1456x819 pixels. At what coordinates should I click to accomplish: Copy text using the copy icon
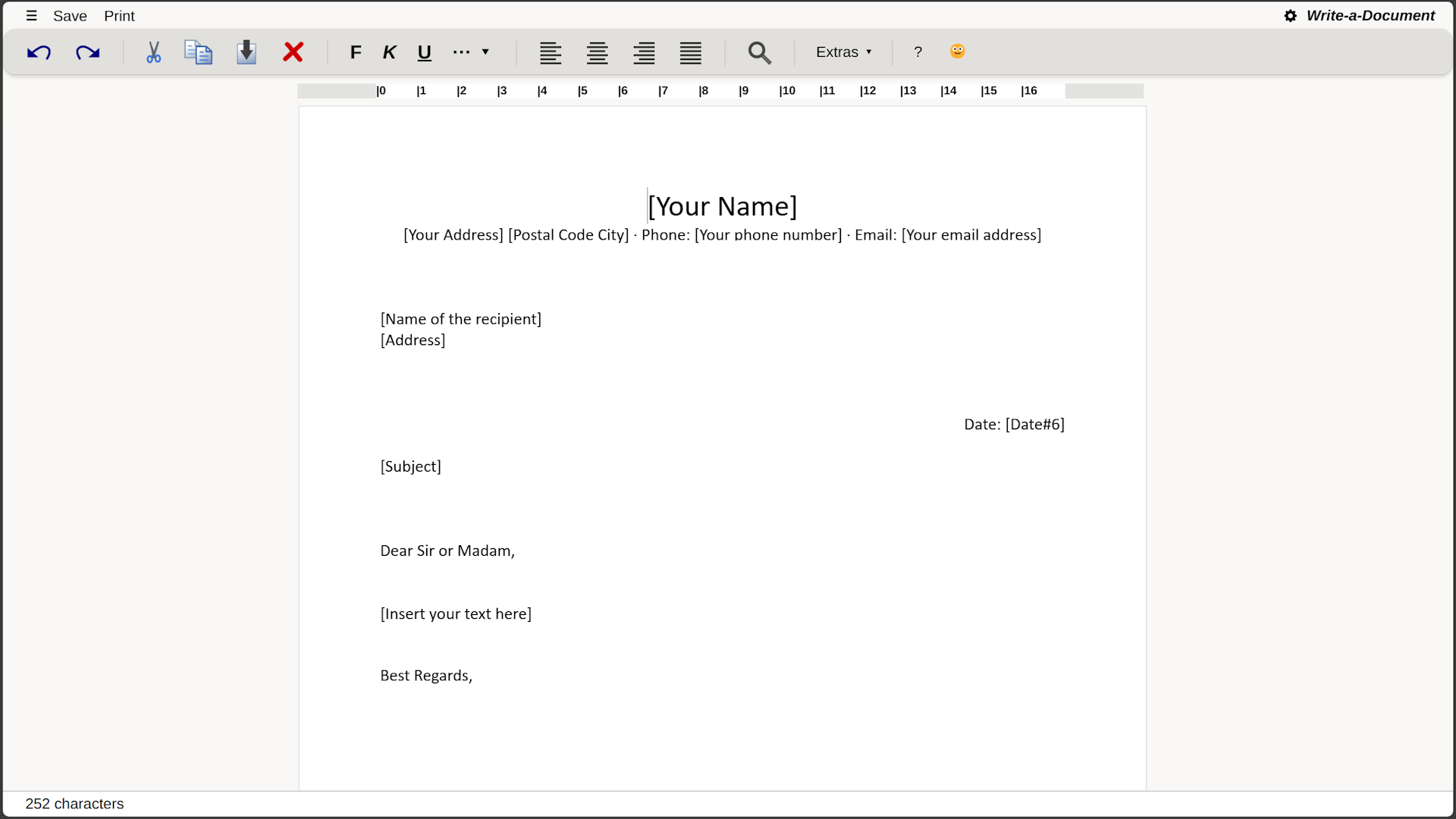pos(198,52)
